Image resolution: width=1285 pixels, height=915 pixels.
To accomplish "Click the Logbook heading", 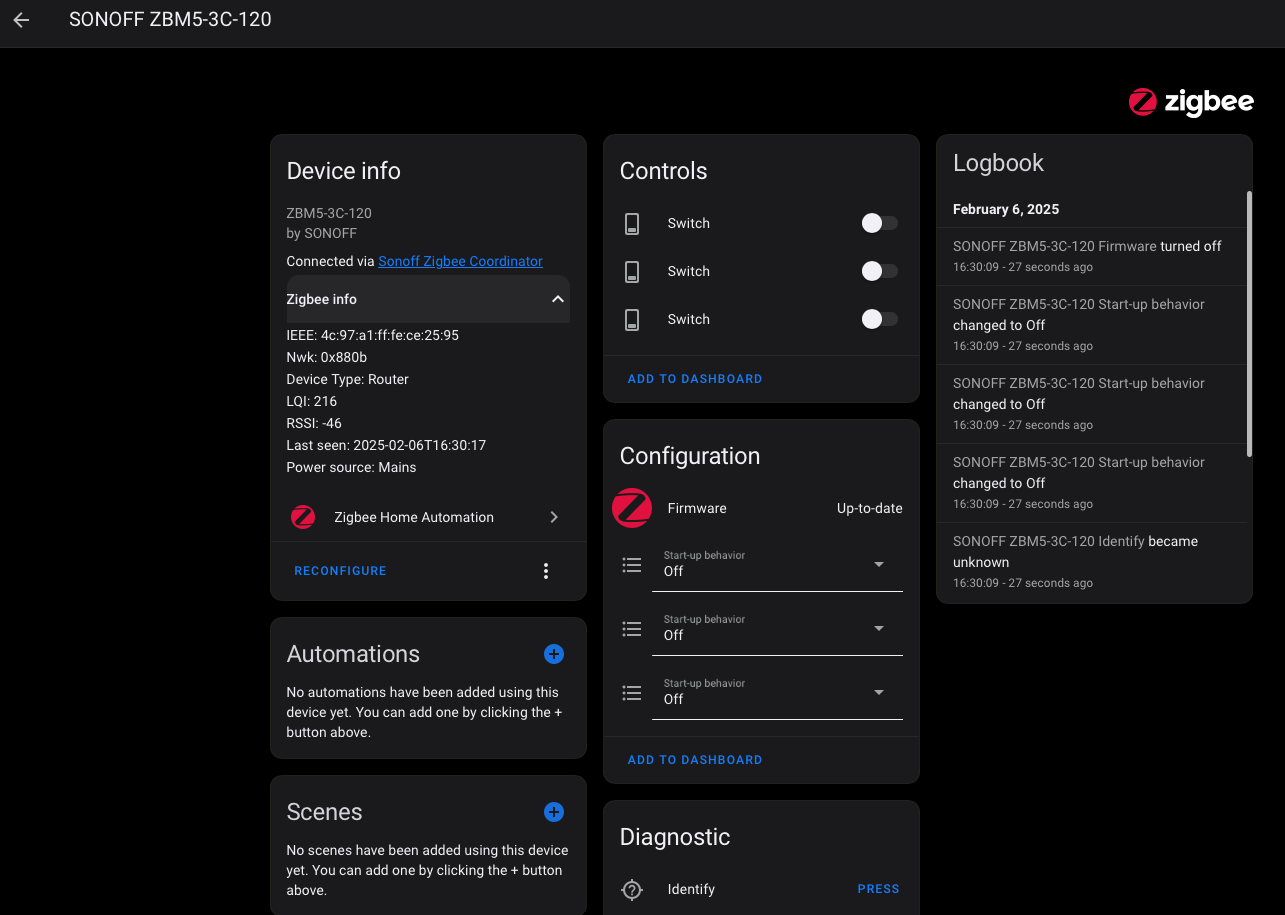I will [998, 163].
